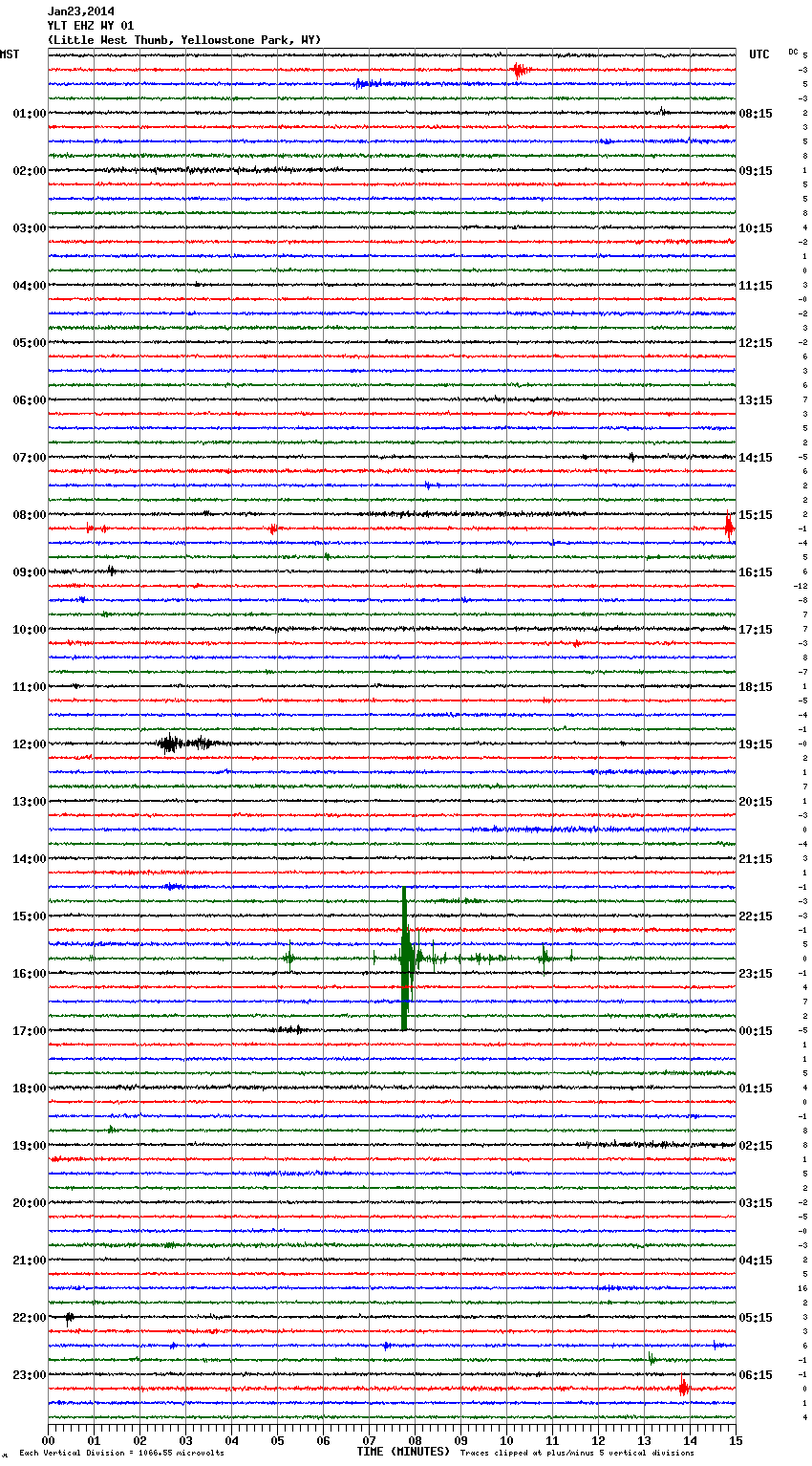Click the 19:15 UTC time label

click(756, 744)
